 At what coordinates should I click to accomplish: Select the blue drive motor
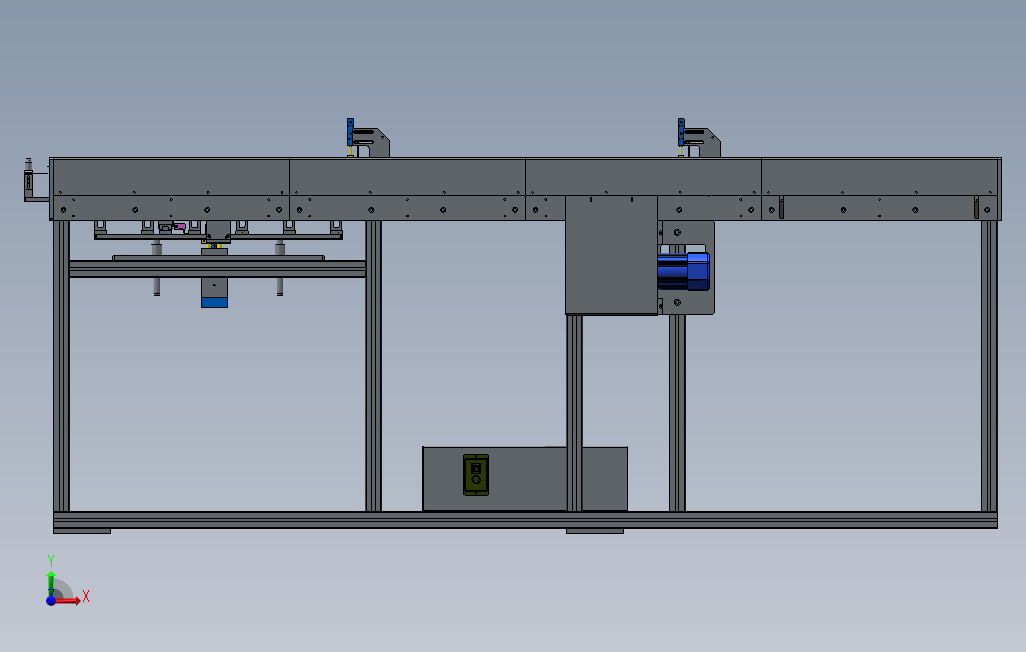click(x=684, y=271)
